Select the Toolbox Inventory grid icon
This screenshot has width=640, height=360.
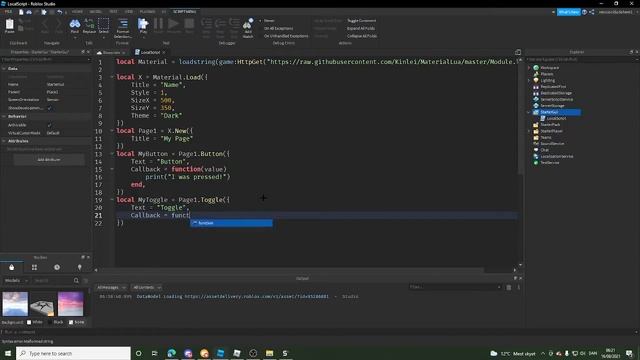34,267
